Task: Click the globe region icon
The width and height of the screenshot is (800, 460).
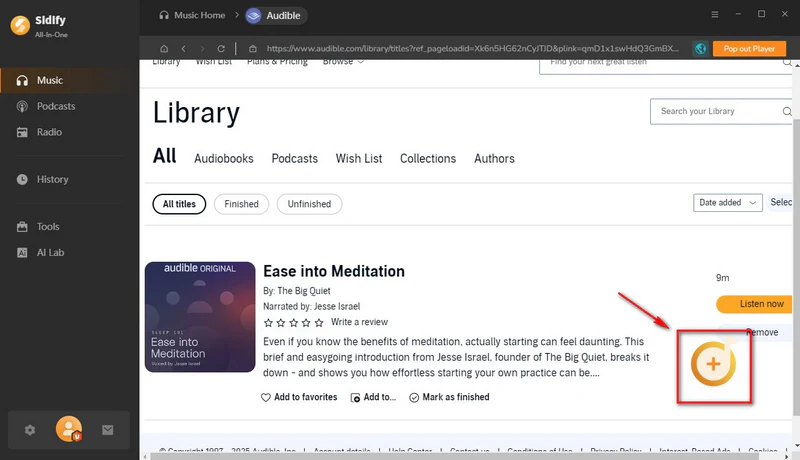Action: pos(701,48)
